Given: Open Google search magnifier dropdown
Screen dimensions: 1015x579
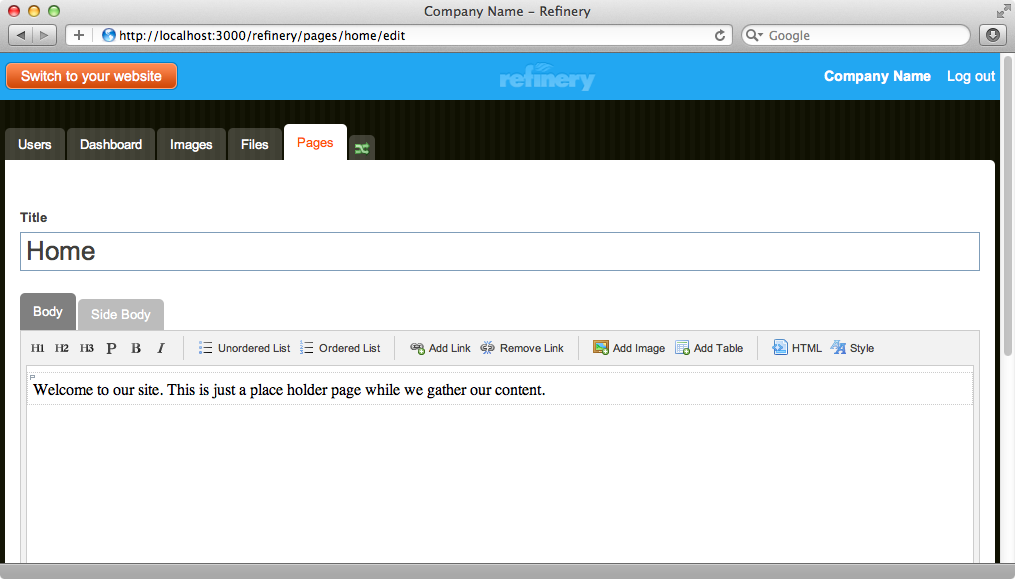Looking at the screenshot, I should tap(754, 35).
